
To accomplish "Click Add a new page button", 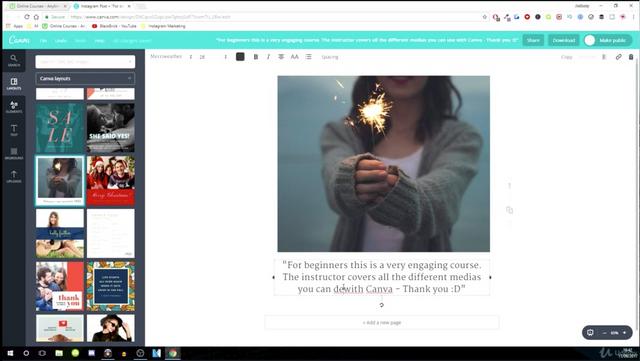I will [x=382, y=322].
